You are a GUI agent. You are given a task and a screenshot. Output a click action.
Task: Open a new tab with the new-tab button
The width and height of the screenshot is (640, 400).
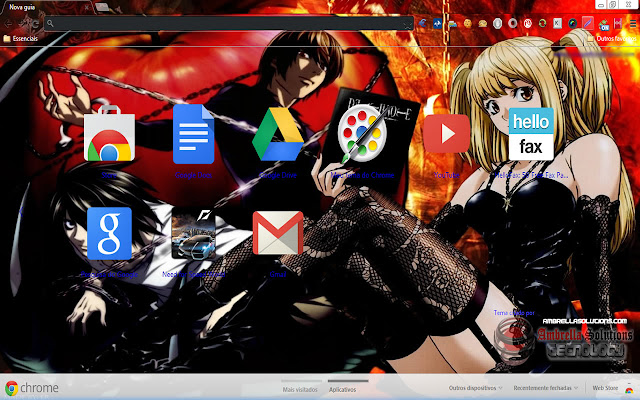(x=102, y=7)
